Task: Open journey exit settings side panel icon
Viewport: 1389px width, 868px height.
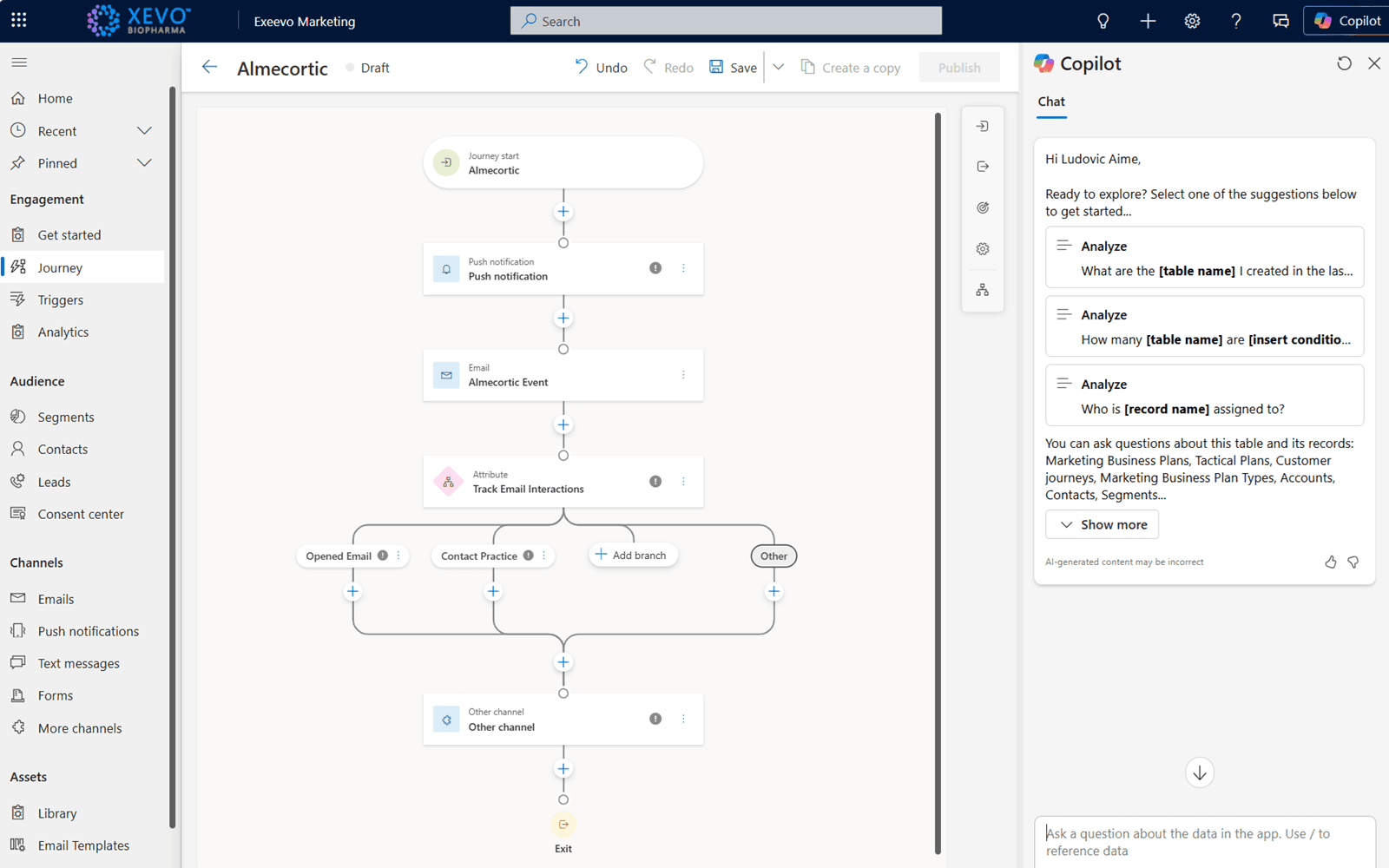Action: tap(983, 167)
